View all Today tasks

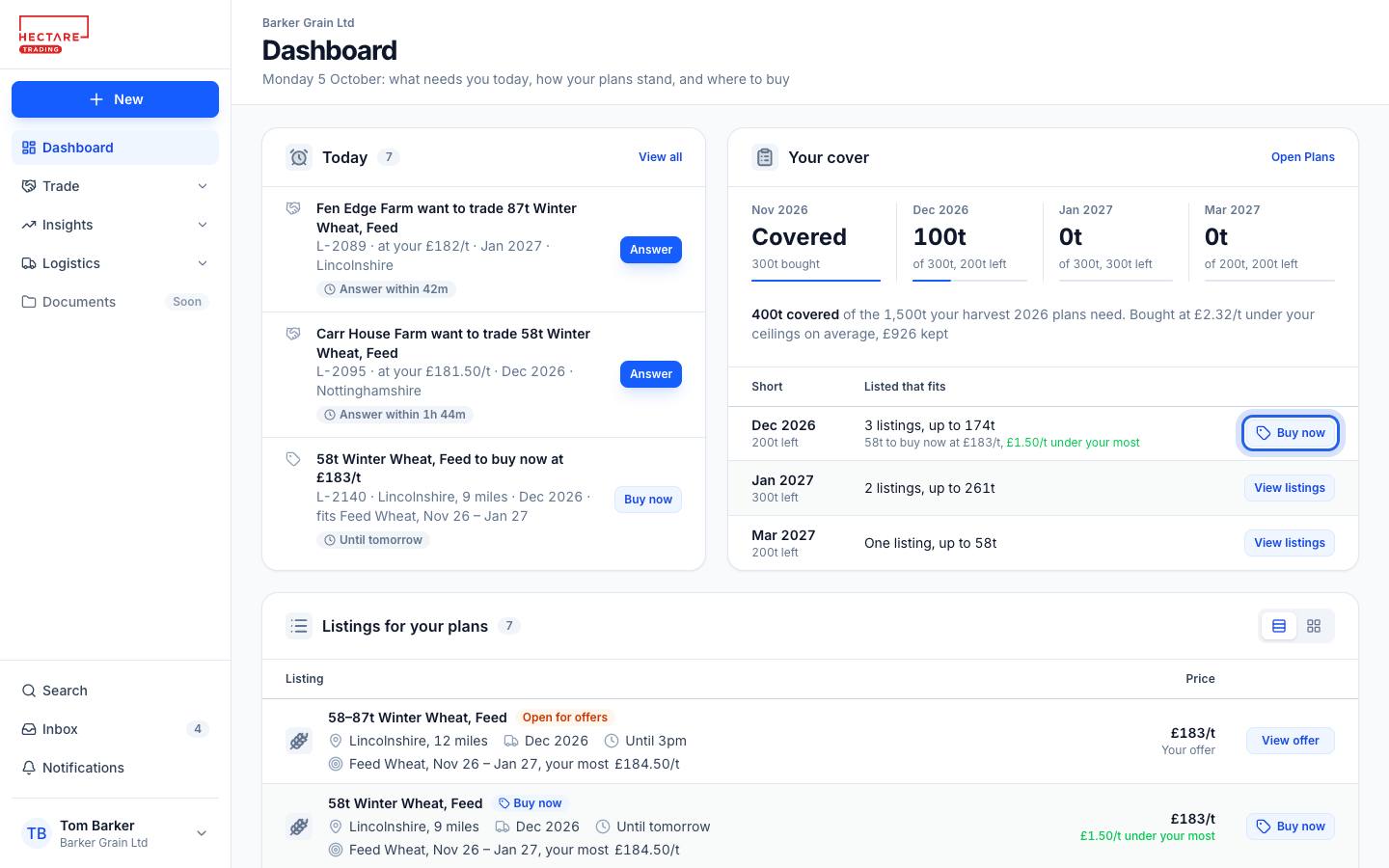(660, 157)
